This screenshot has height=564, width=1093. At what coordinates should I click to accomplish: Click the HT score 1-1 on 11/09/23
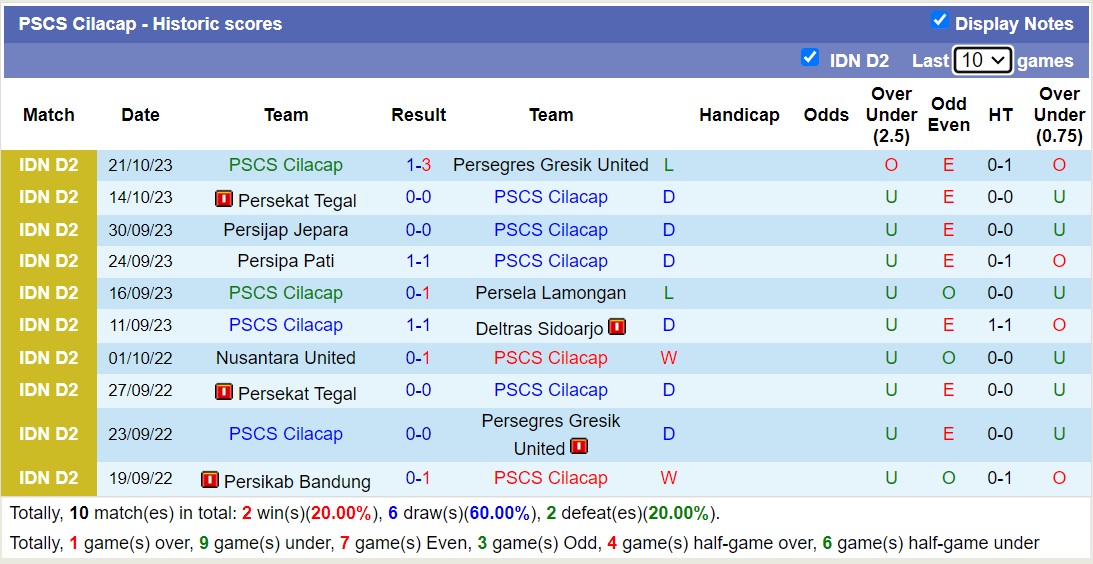pyautogui.click(x=1000, y=326)
